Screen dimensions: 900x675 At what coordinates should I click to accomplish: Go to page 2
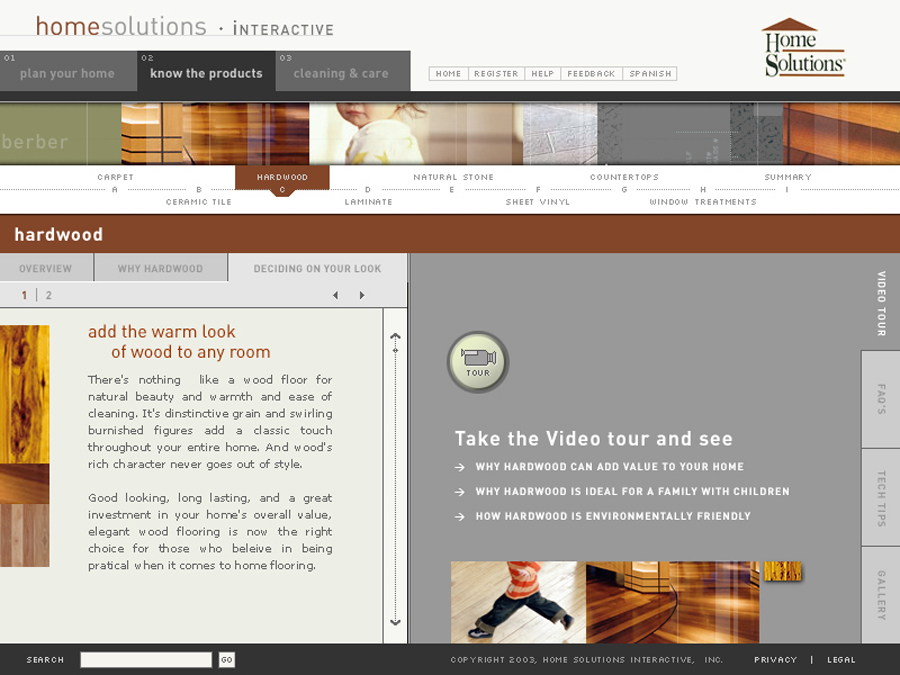49,295
